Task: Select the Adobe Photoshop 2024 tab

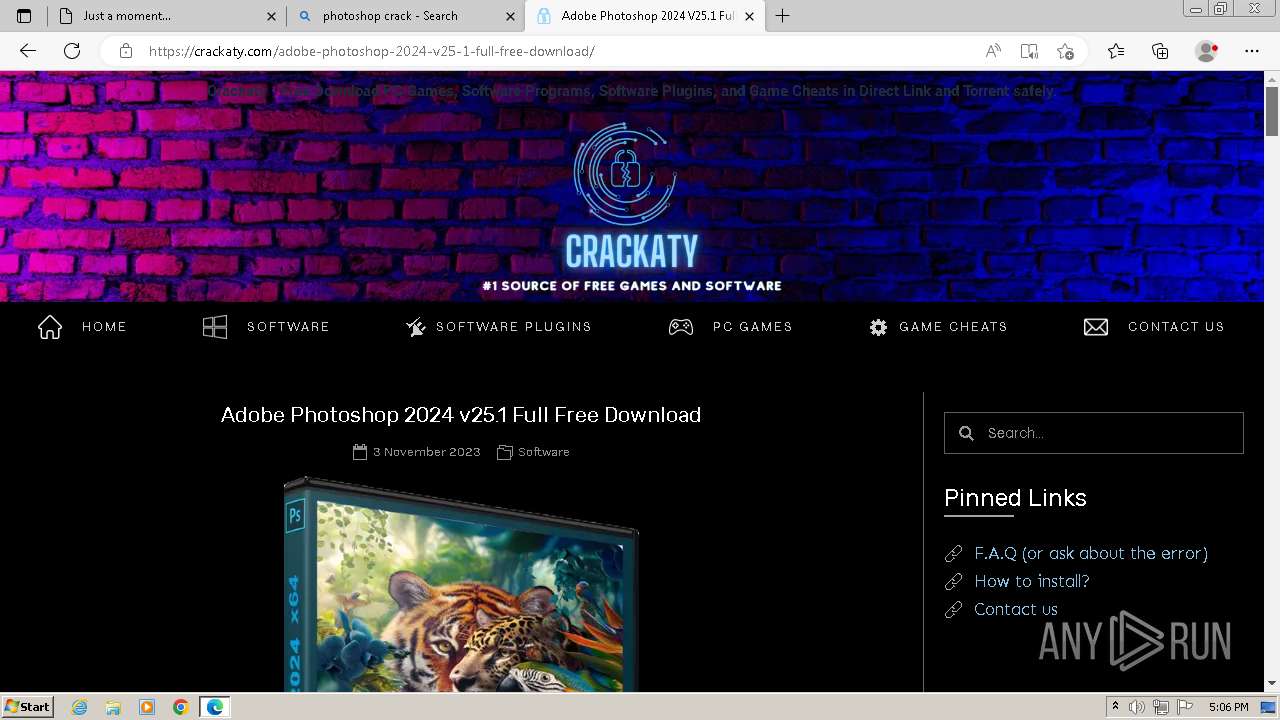Action: coord(645,16)
